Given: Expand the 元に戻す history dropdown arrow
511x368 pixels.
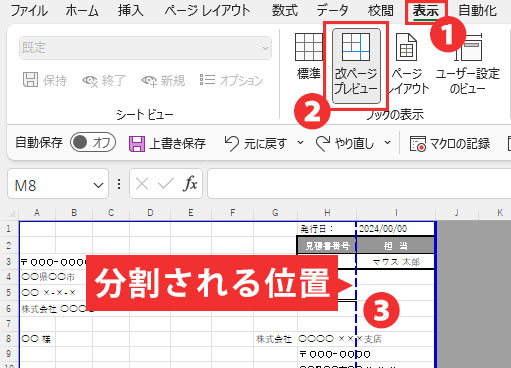Looking at the screenshot, I should pyautogui.click(x=300, y=143).
